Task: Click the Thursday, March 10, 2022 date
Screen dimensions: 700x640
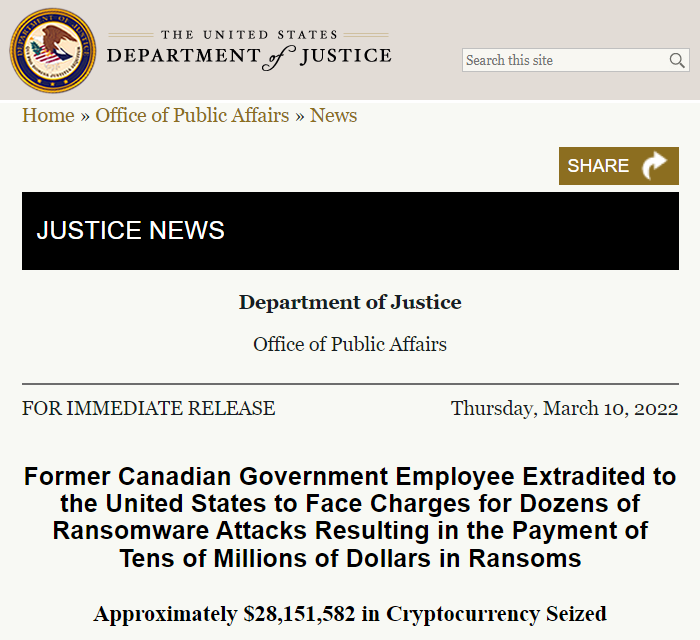Action: pyautogui.click(x=564, y=408)
